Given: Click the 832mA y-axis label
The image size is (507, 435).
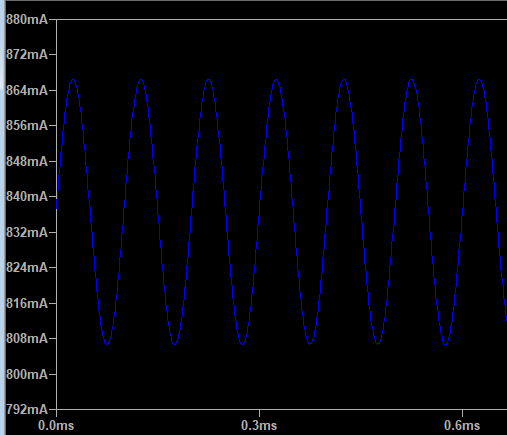Looking at the screenshot, I should [x=27, y=232].
